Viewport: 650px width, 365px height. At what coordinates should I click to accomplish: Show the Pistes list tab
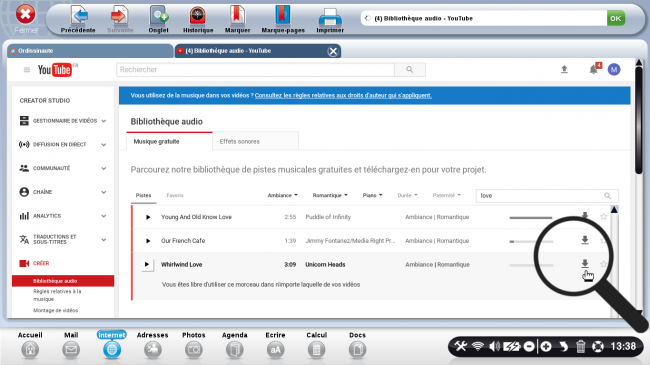pos(143,195)
